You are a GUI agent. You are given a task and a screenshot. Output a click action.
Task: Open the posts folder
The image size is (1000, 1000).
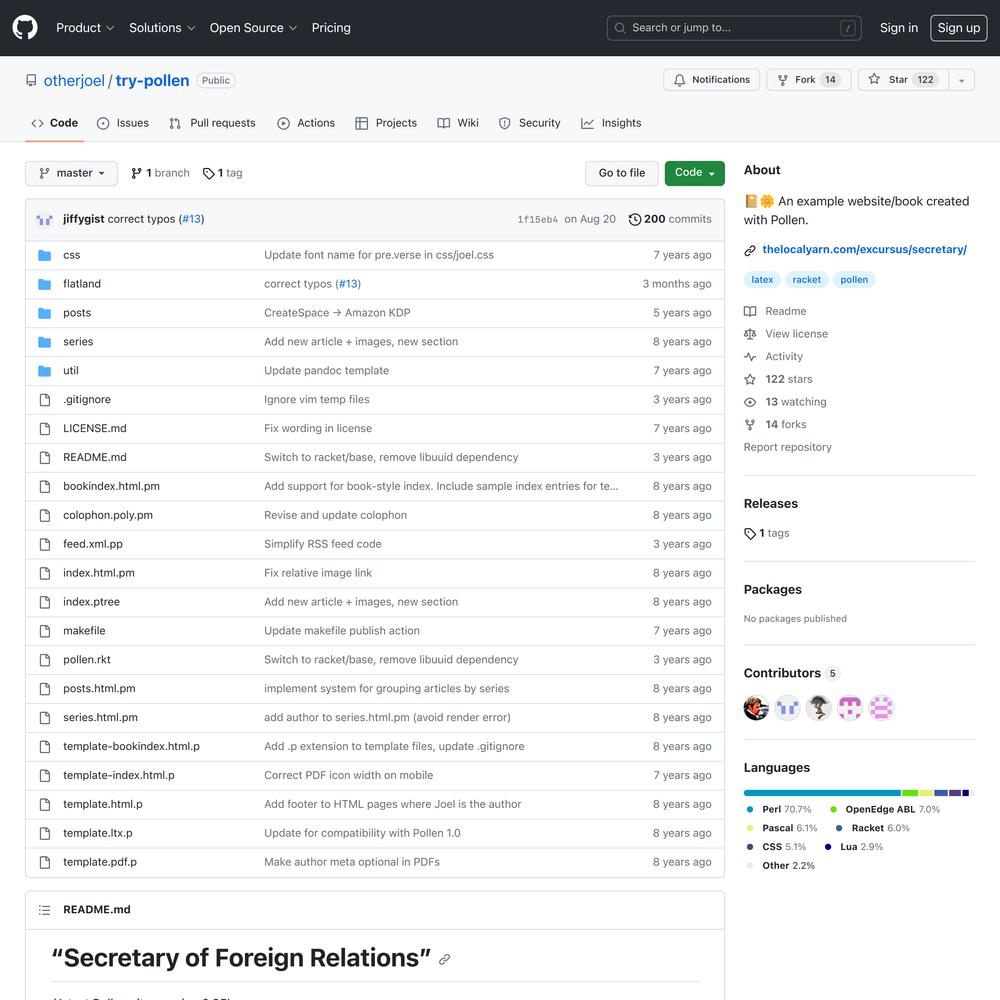[77, 313]
